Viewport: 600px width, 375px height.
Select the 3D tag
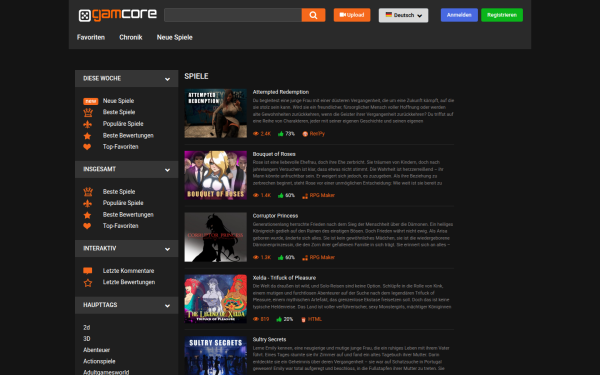click(x=87, y=339)
